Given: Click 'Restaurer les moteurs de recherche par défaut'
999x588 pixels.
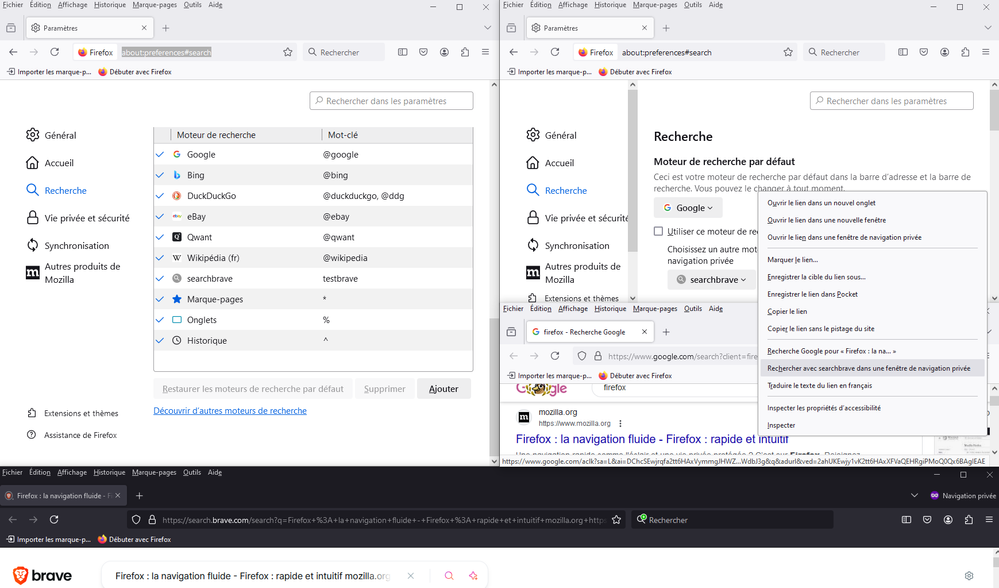Looking at the screenshot, I should point(252,389).
